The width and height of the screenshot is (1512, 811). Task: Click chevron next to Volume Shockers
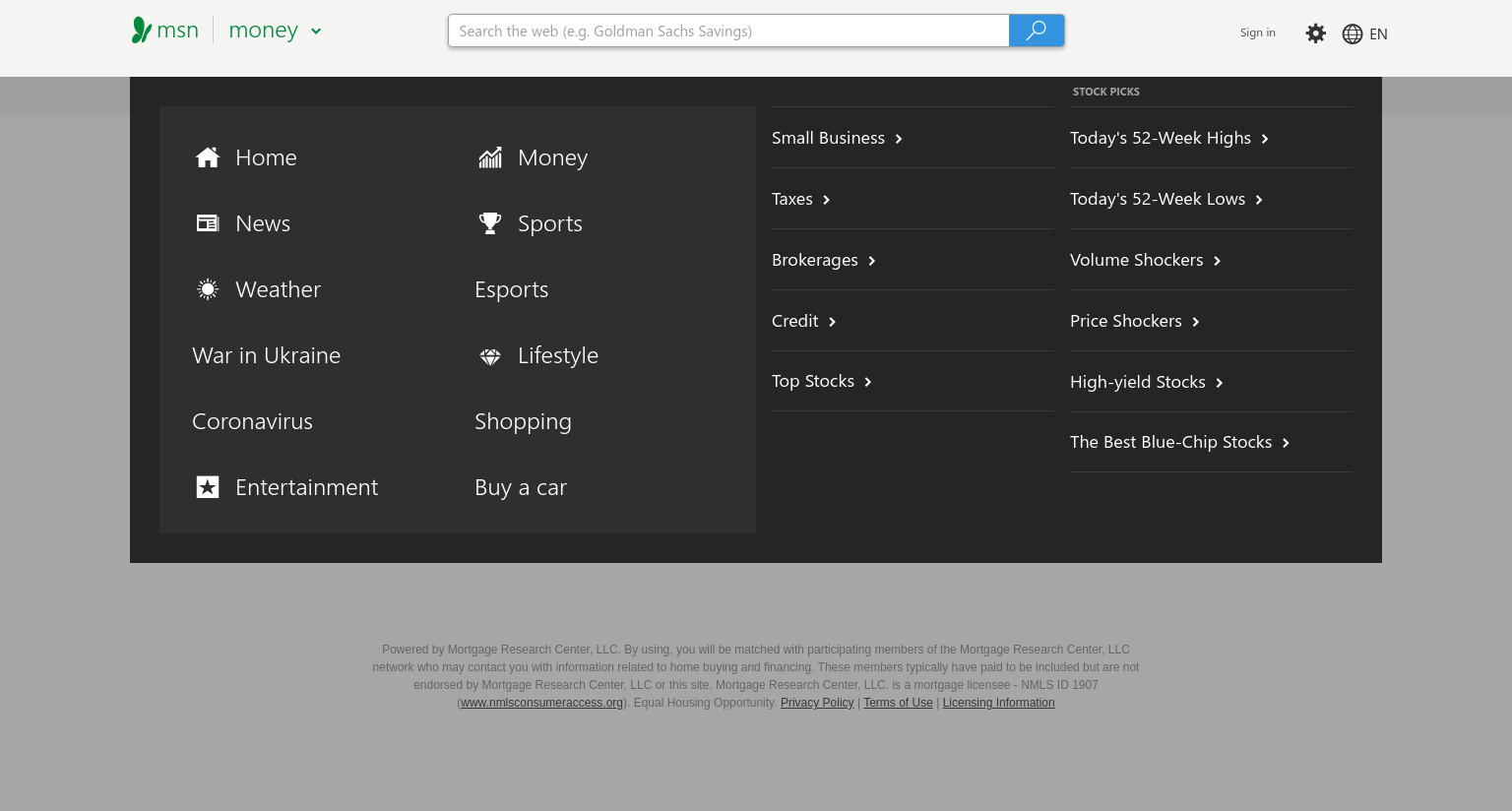tap(1218, 261)
